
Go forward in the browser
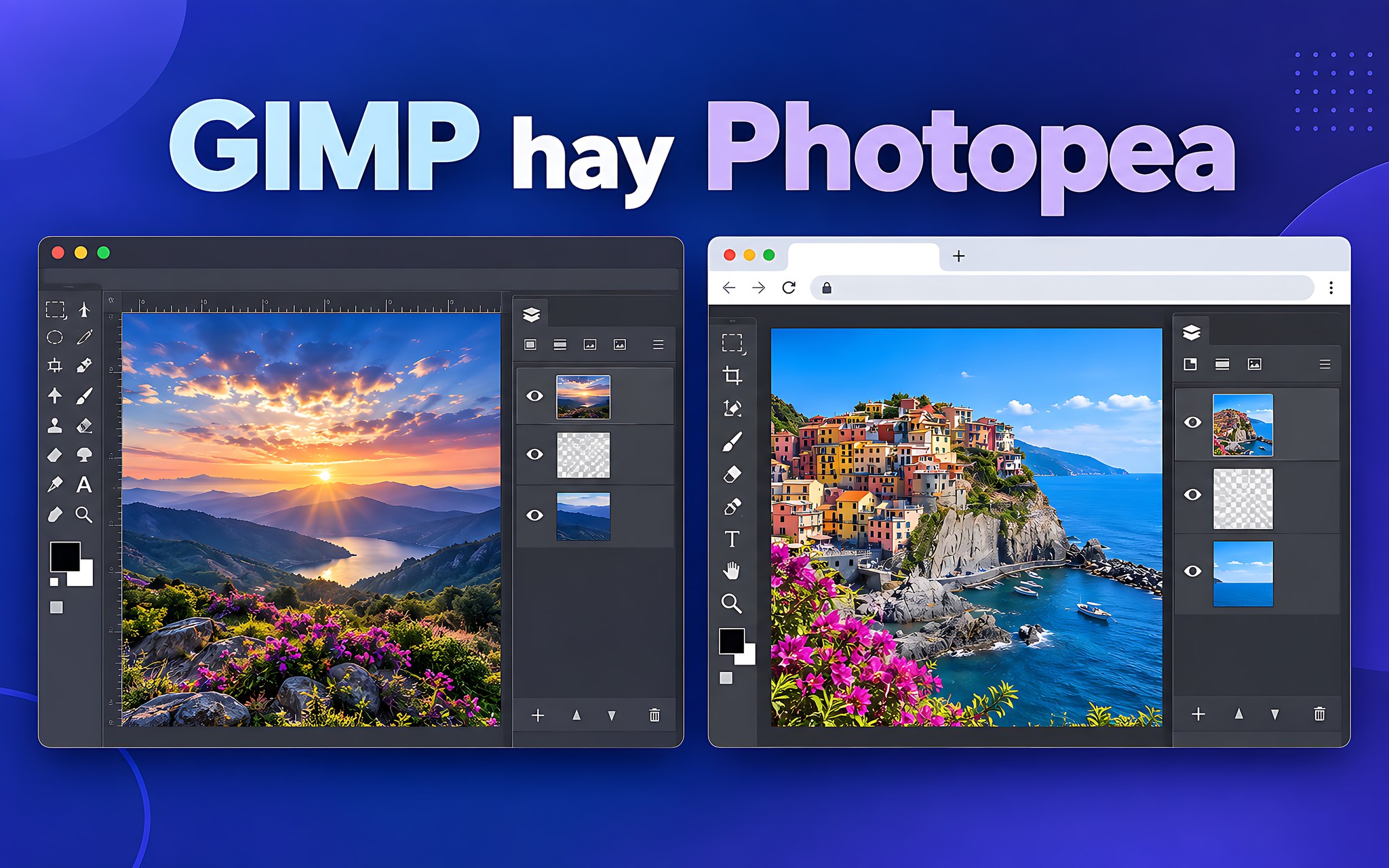[759, 288]
